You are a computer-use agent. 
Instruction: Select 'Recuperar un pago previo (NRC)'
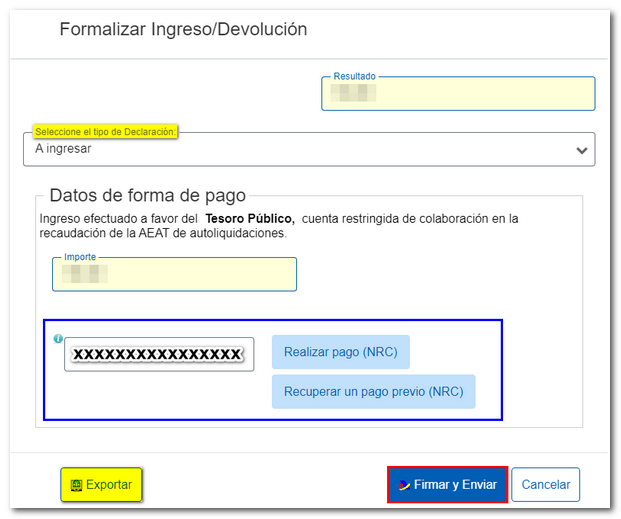point(373,392)
